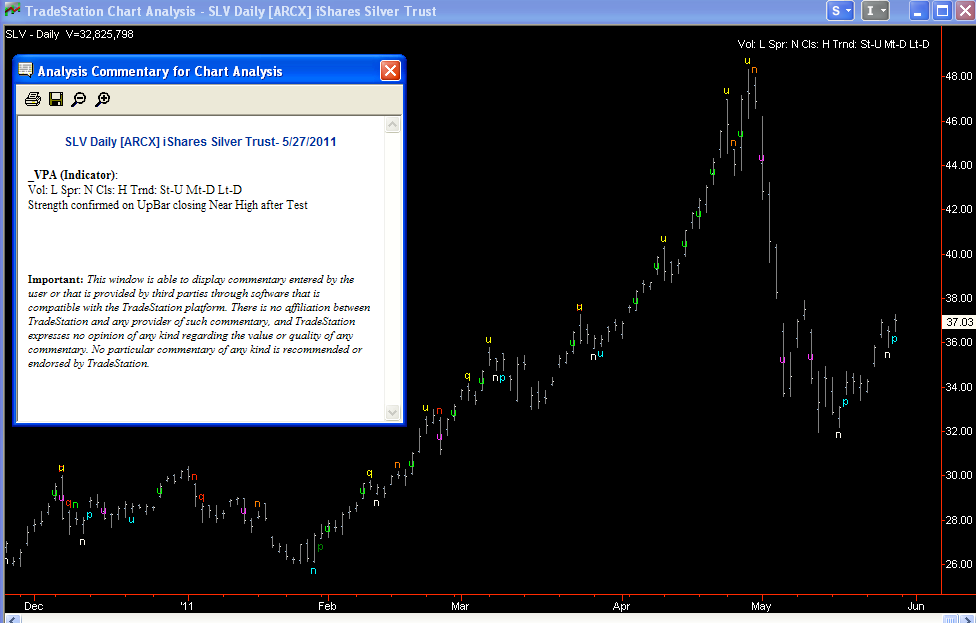The image size is (976, 623).
Task: Click the '11 year axis label
Action: [186, 606]
